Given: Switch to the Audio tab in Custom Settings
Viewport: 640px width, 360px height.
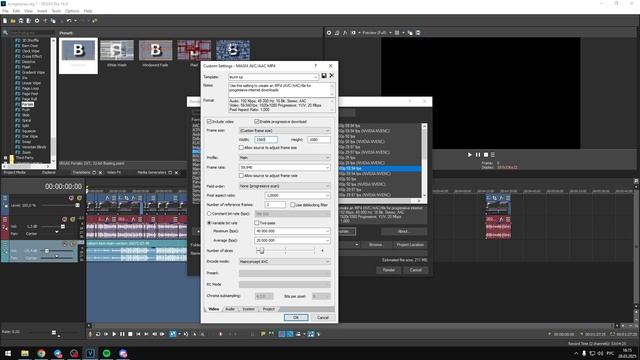Looking at the screenshot, I should [x=230, y=309].
